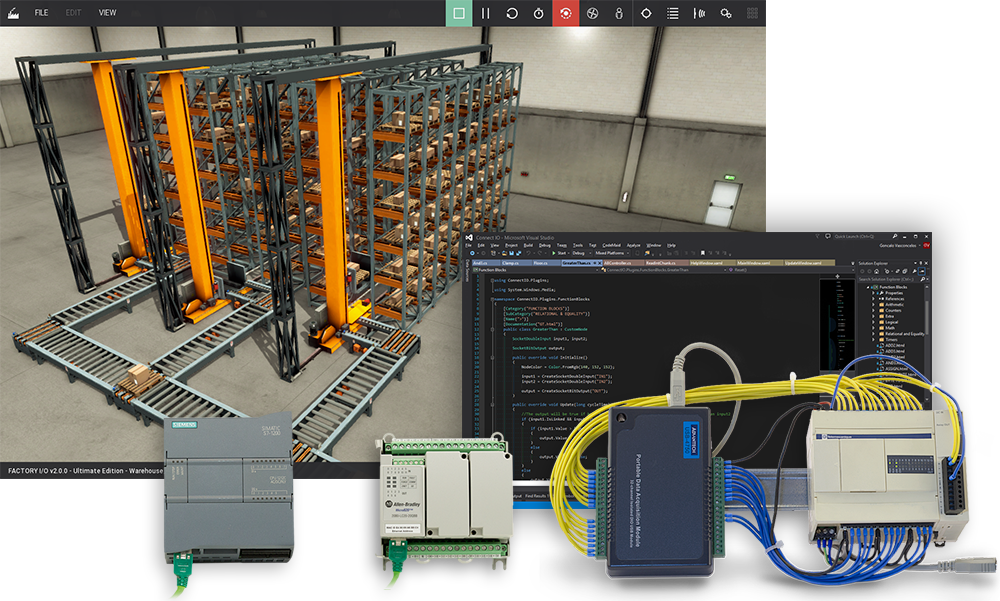
Task: Click the sensor signal waves icon
Action: [700, 13]
